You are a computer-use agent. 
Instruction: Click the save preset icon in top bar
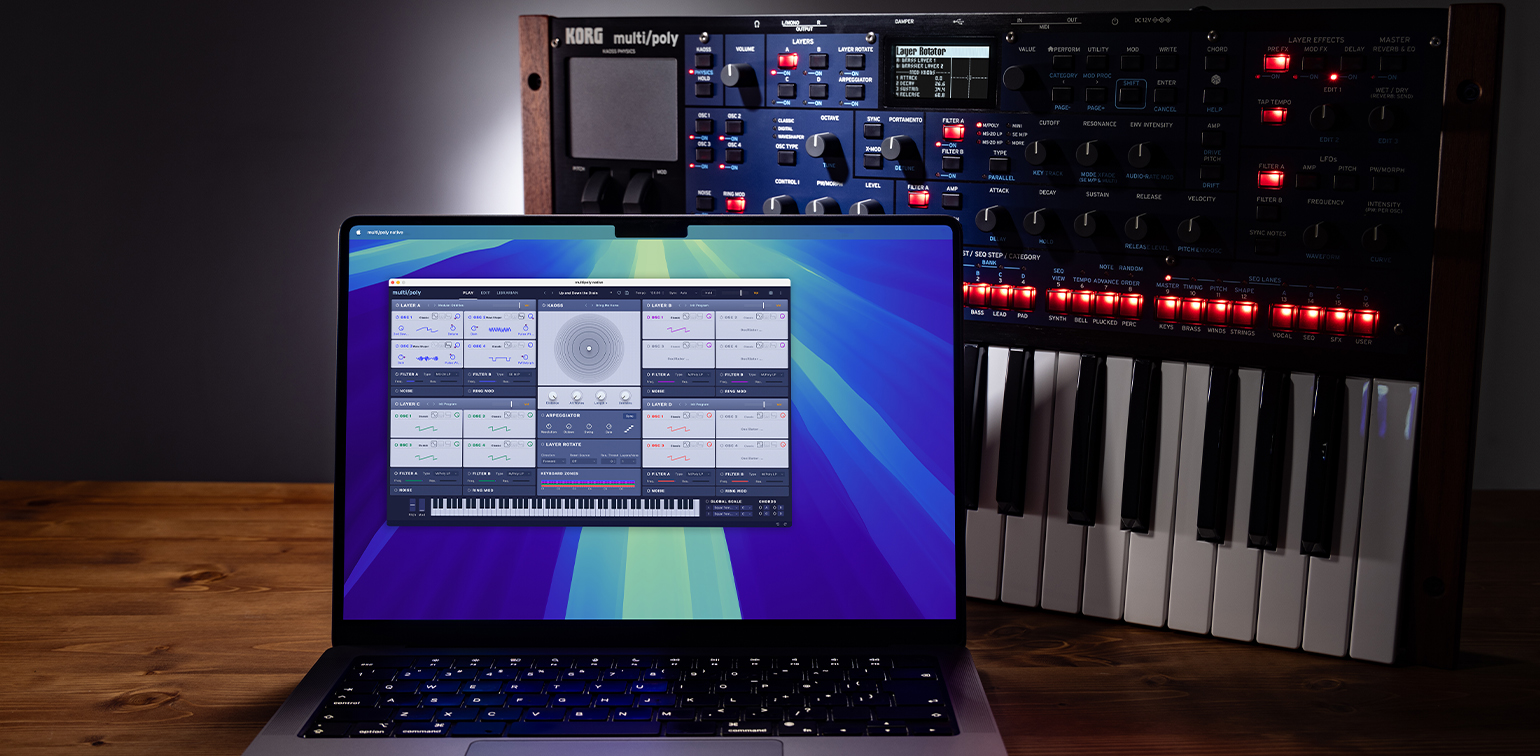(x=627, y=293)
